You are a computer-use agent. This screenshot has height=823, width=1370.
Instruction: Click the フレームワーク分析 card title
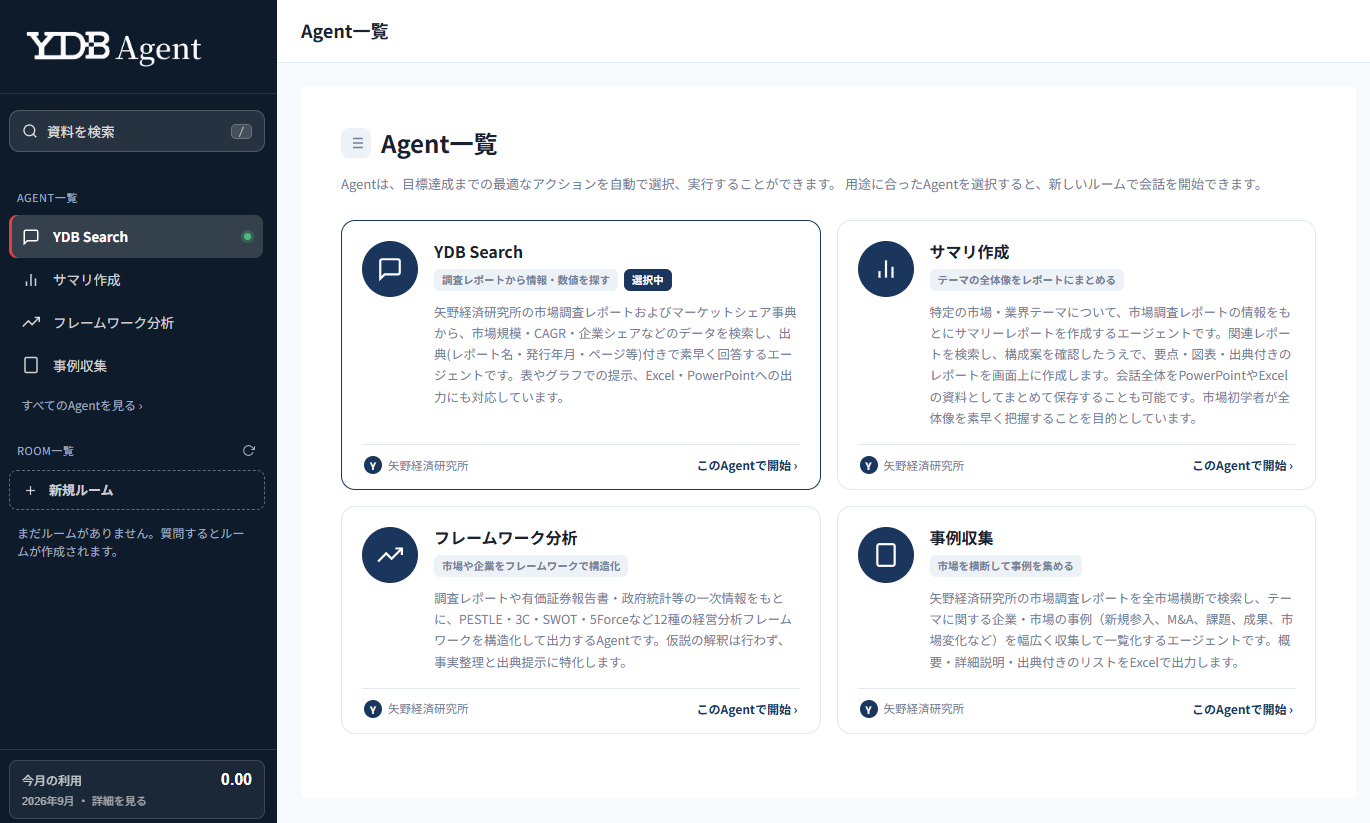pos(506,538)
